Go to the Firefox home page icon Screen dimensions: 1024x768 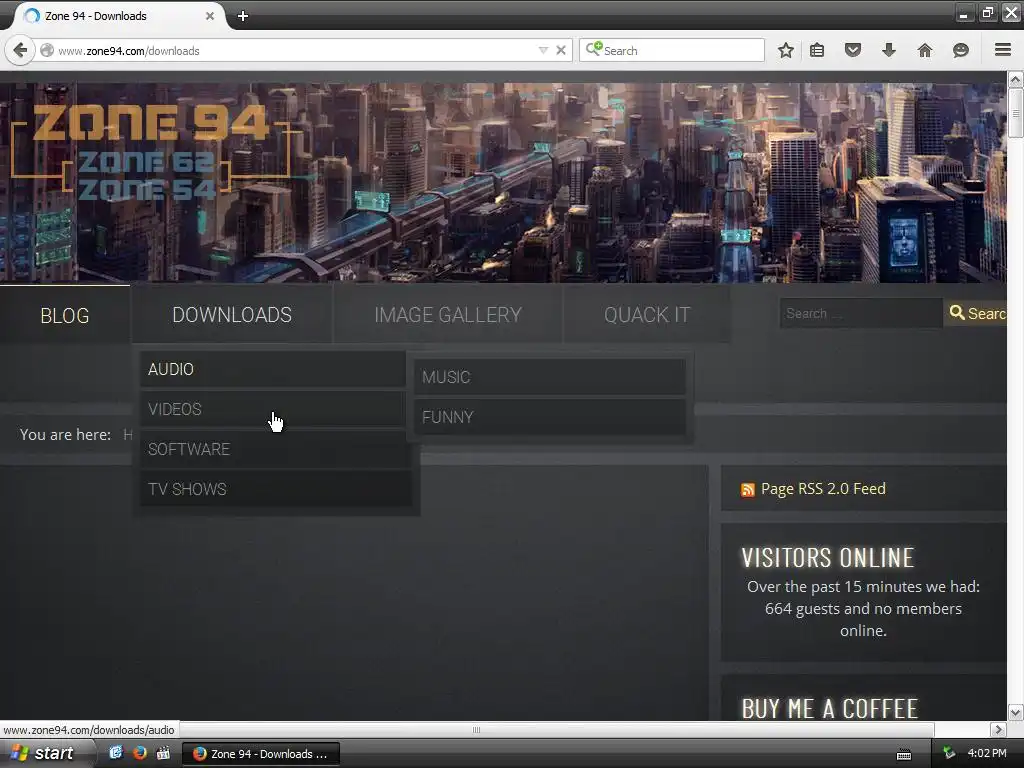click(x=924, y=50)
